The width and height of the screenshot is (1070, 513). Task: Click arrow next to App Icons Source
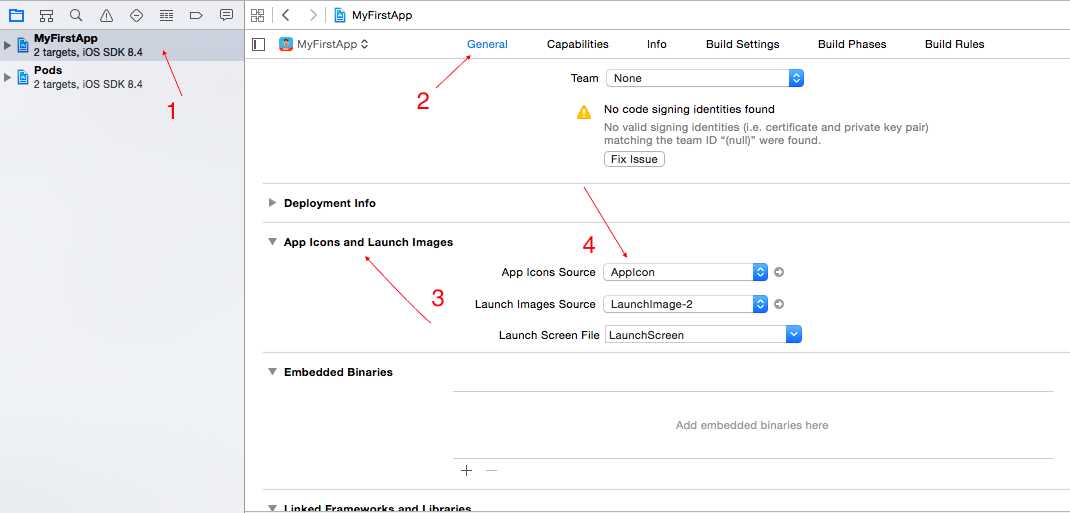click(779, 272)
